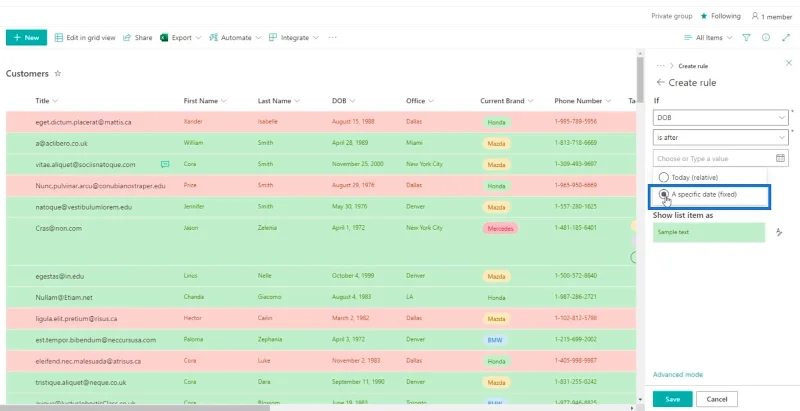Open Current Brand column header menu
800x411 pixels.
coord(506,100)
